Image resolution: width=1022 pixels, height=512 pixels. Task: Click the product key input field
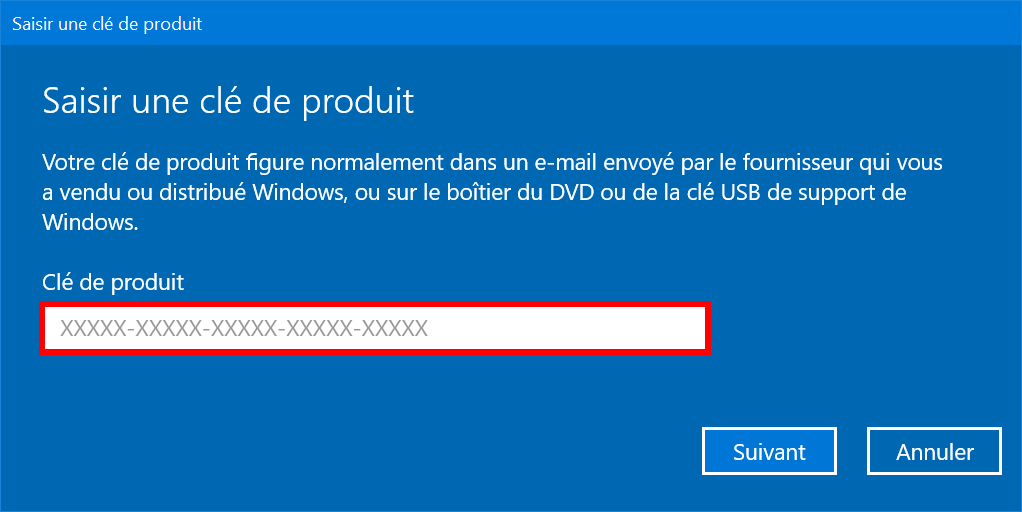point(375,328)
